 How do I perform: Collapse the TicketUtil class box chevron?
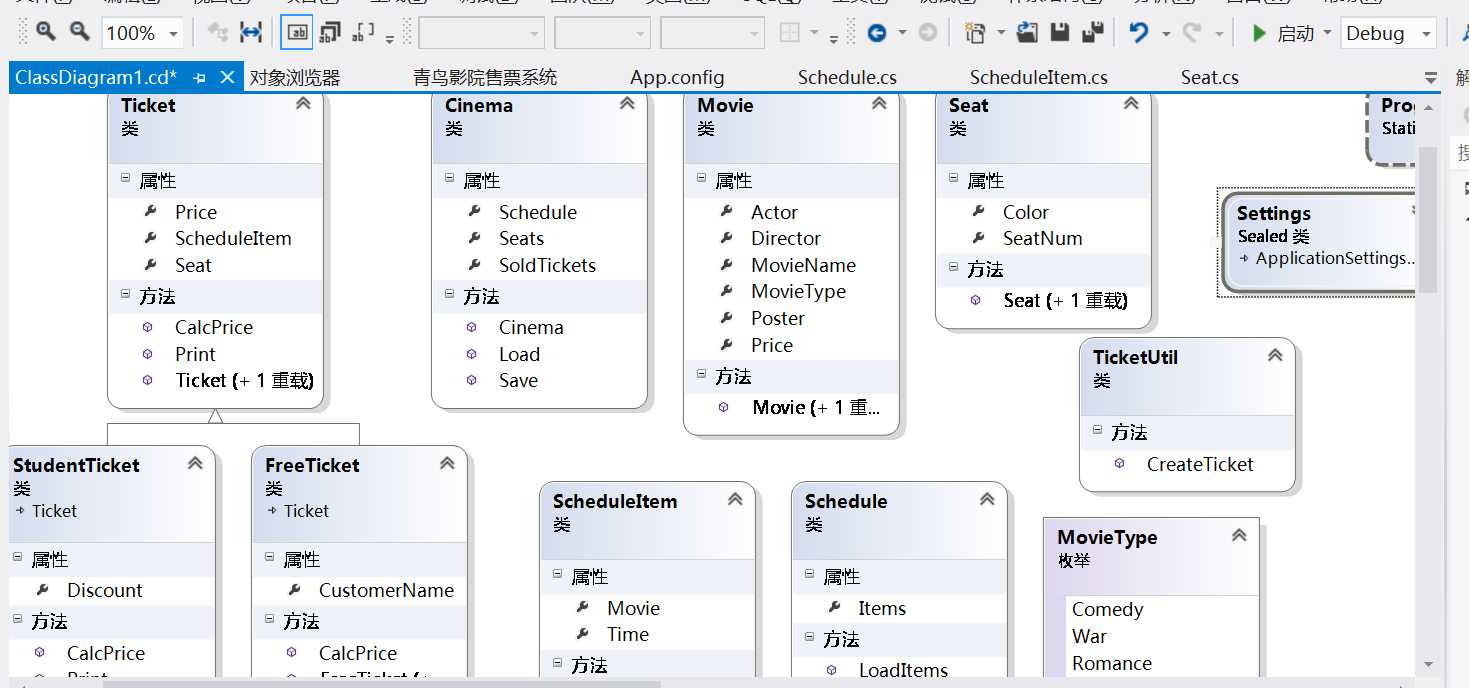click(1275, 356)
